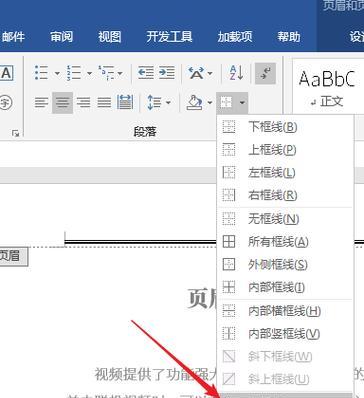
Task: Click the bullet list icon
Action: click(41, 73)
